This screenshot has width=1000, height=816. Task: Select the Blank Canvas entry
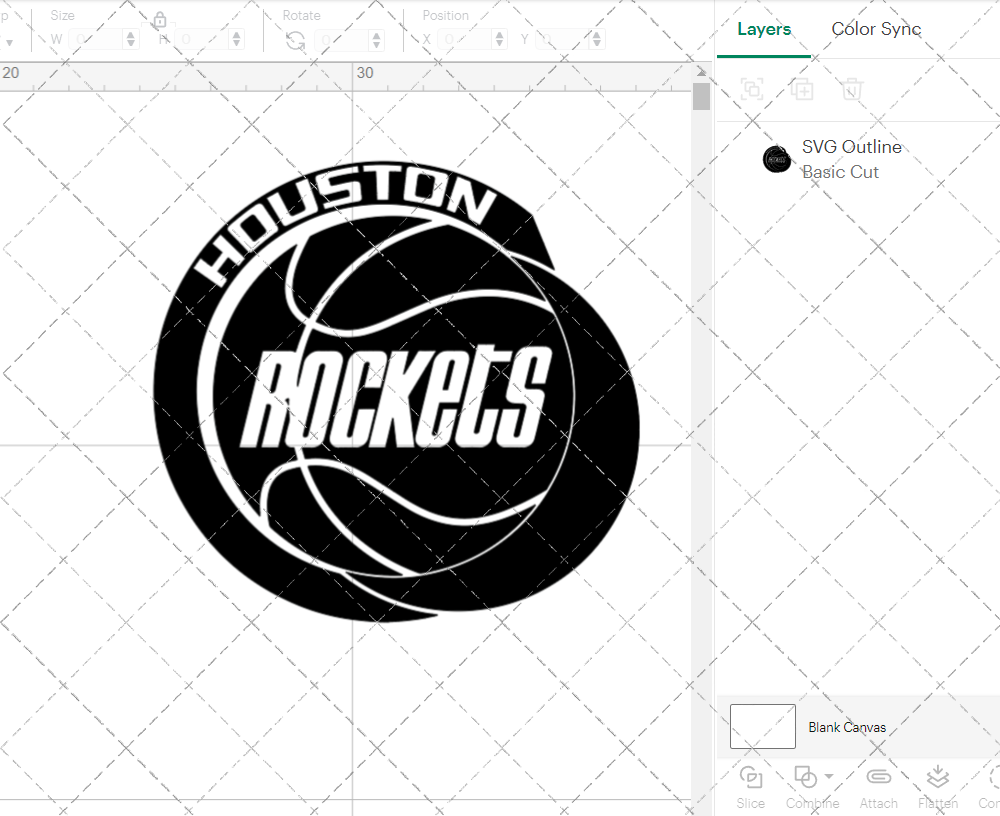point(848,727)
